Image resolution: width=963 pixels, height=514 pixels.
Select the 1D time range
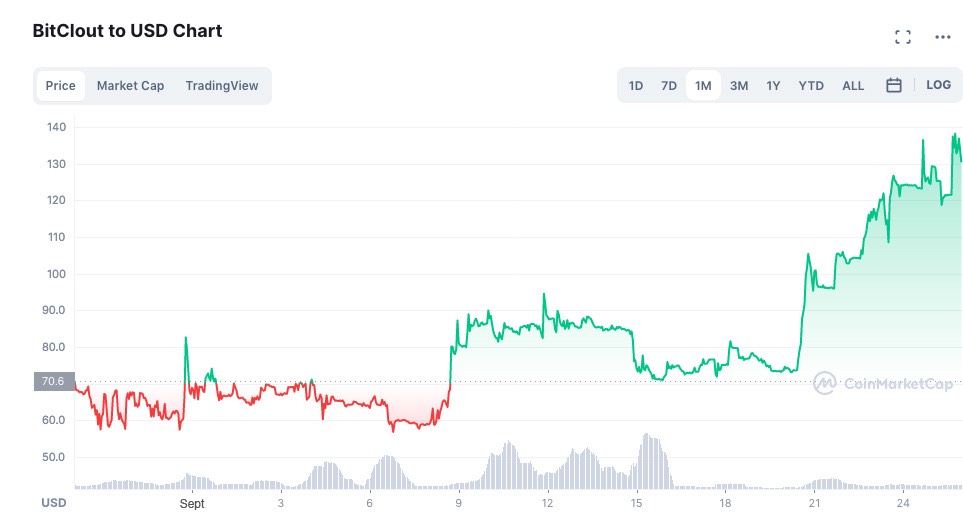pyautogui.click(x=636, y=86)
